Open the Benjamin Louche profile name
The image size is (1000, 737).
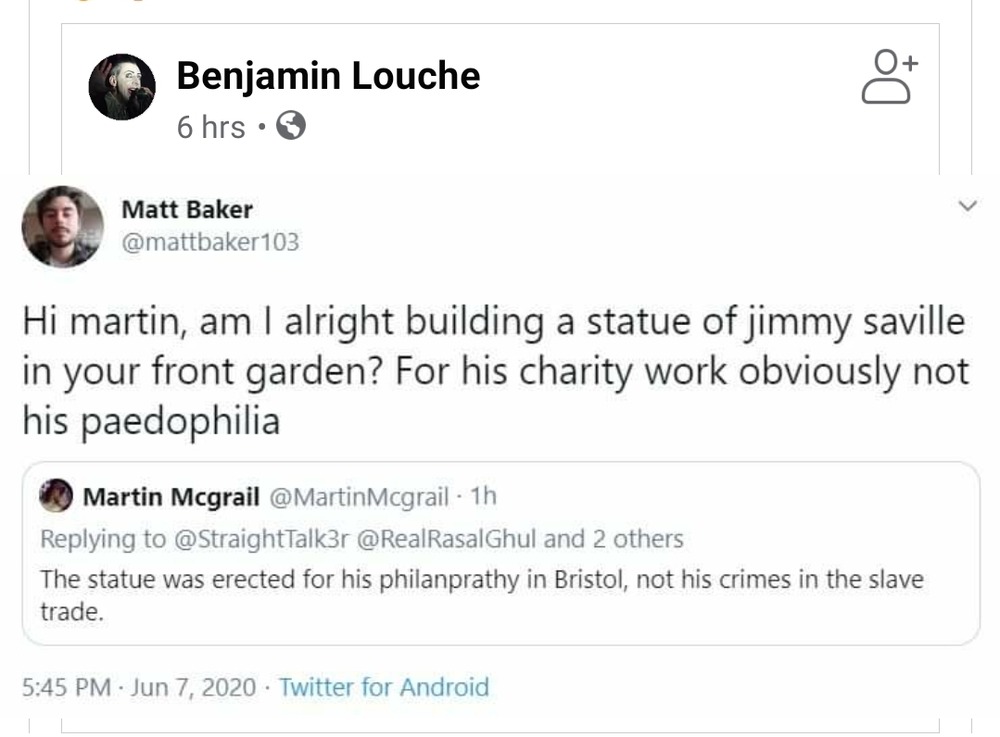click(328, 76)
